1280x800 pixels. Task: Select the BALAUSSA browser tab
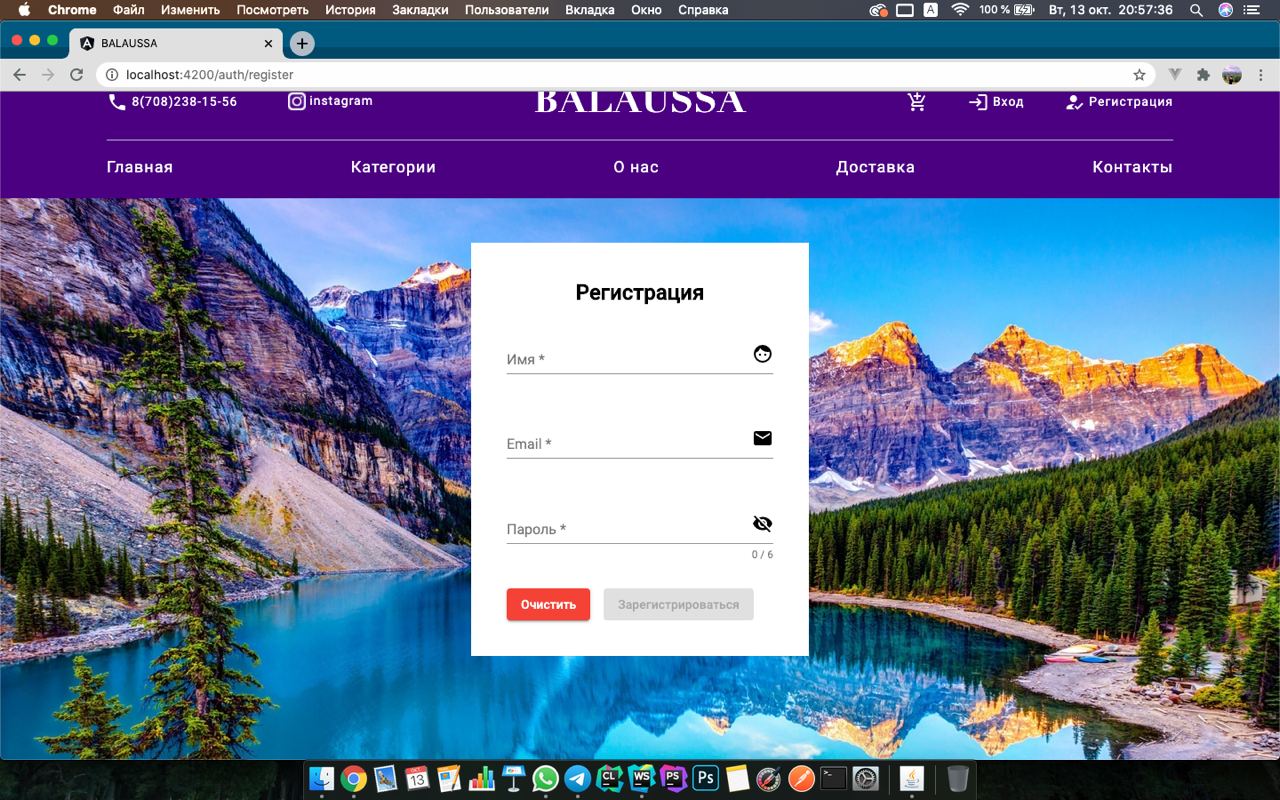click(176, 44)
